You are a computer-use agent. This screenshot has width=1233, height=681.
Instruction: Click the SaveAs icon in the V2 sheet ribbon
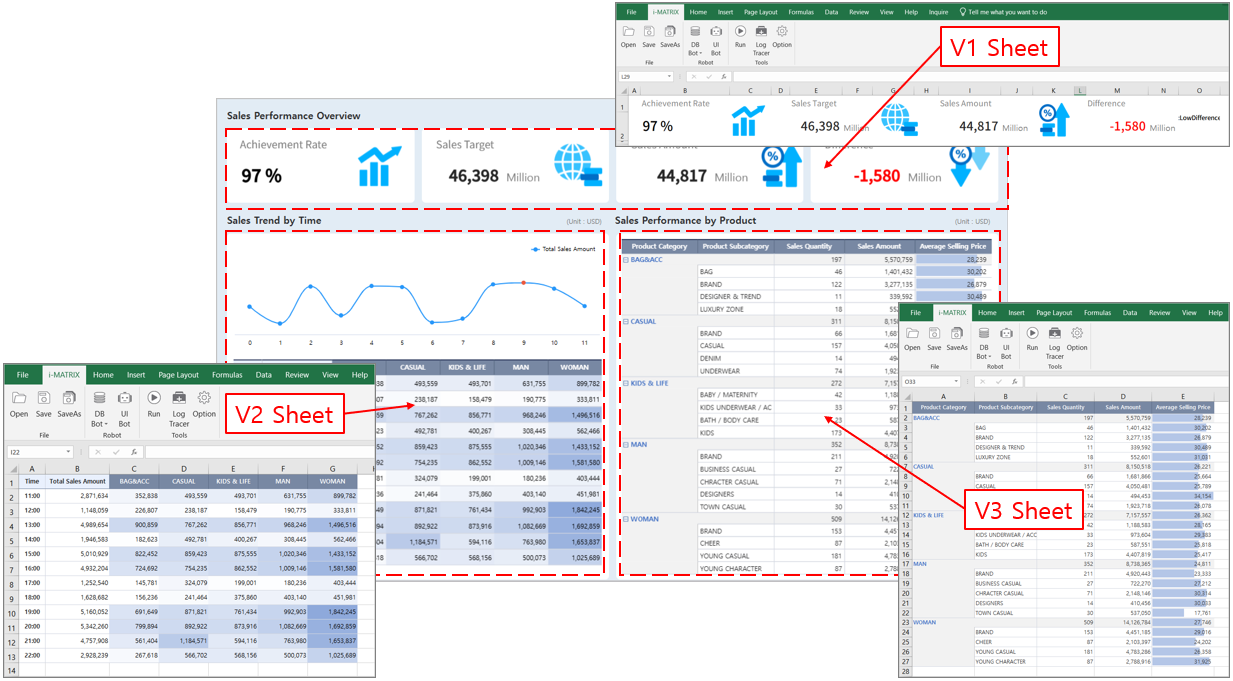(x=69, y=398)
